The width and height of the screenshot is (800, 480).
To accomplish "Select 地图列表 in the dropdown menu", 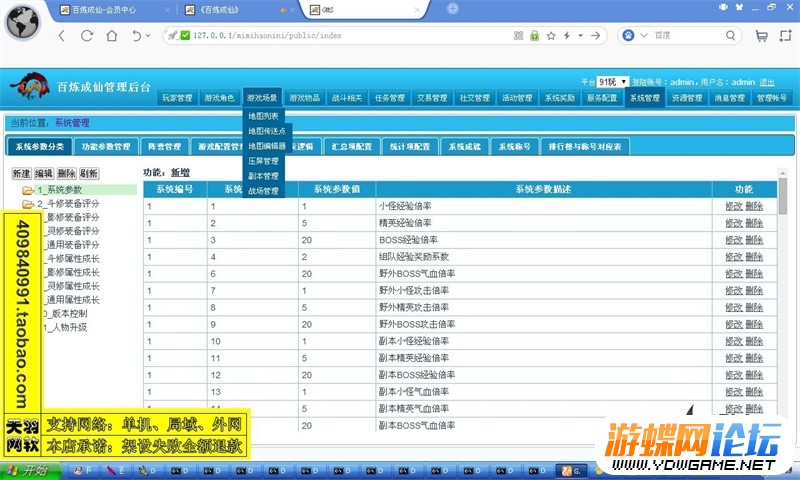I will tap(263, 116).
